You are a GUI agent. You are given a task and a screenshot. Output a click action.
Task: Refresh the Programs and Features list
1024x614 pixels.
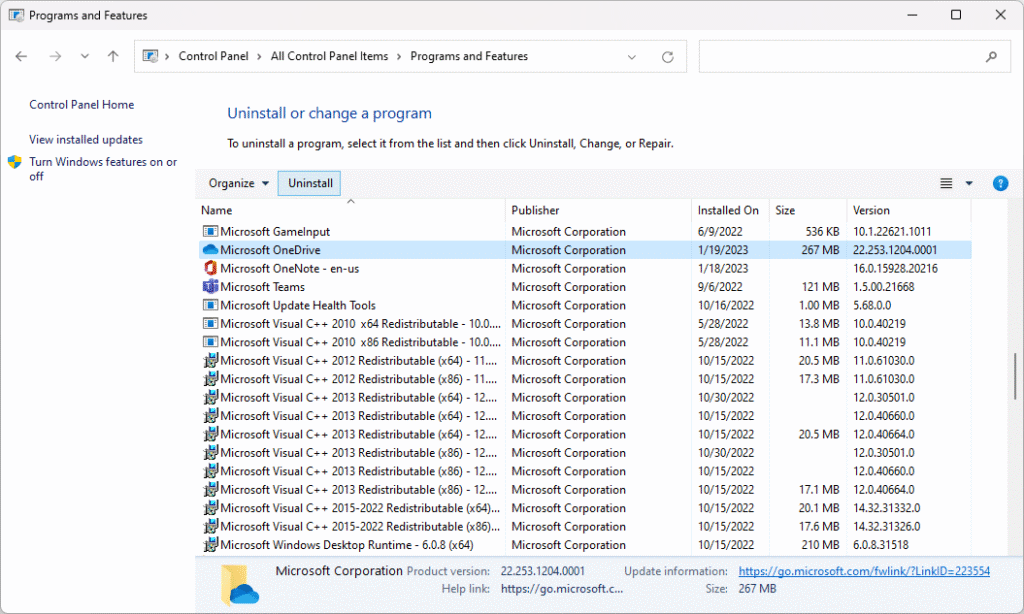667,57
